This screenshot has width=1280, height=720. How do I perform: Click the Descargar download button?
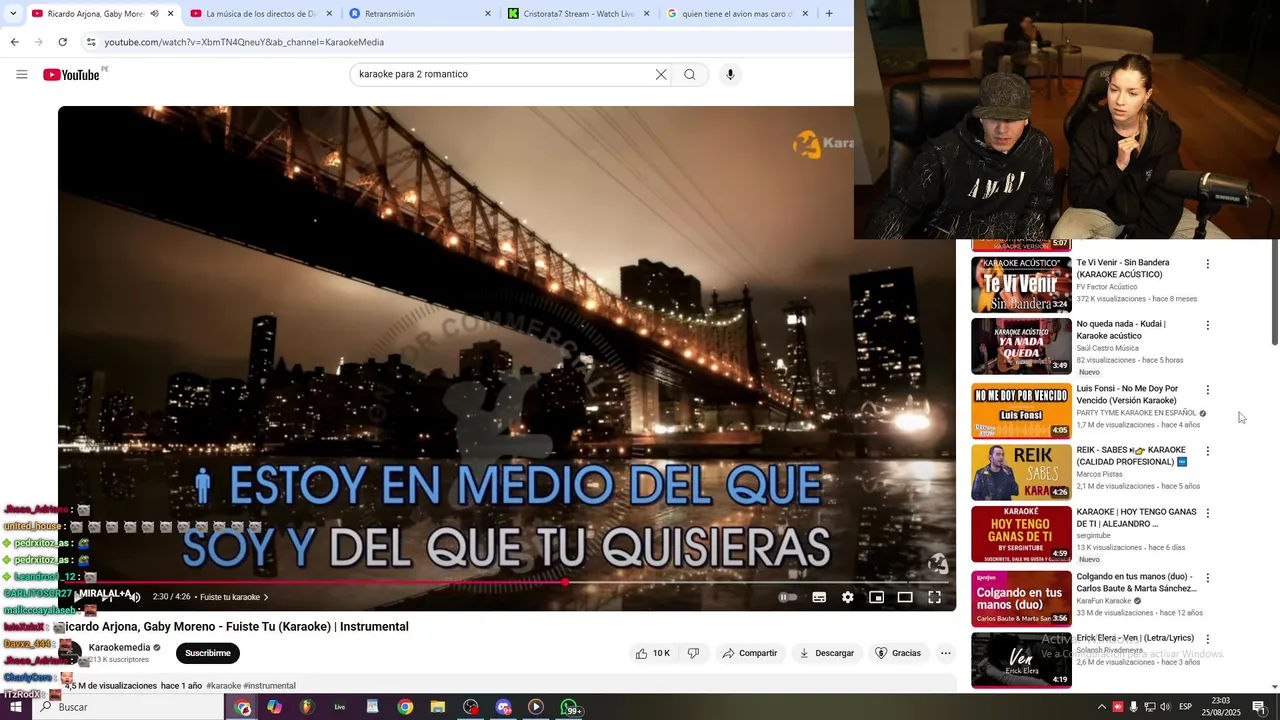[826, 653]
